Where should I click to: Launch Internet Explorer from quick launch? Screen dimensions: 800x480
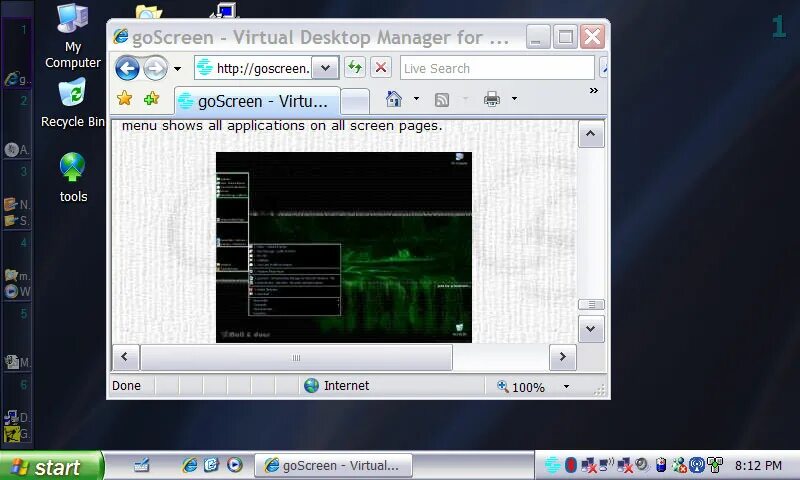click(190, 465)
